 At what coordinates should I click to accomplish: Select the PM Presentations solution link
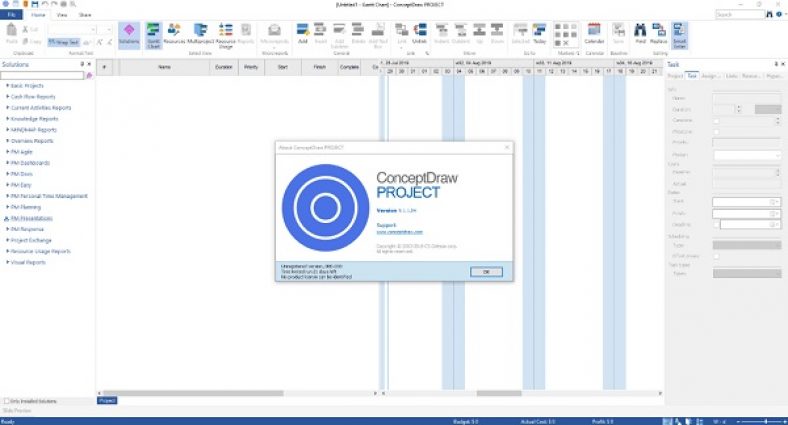click(32, 218)
